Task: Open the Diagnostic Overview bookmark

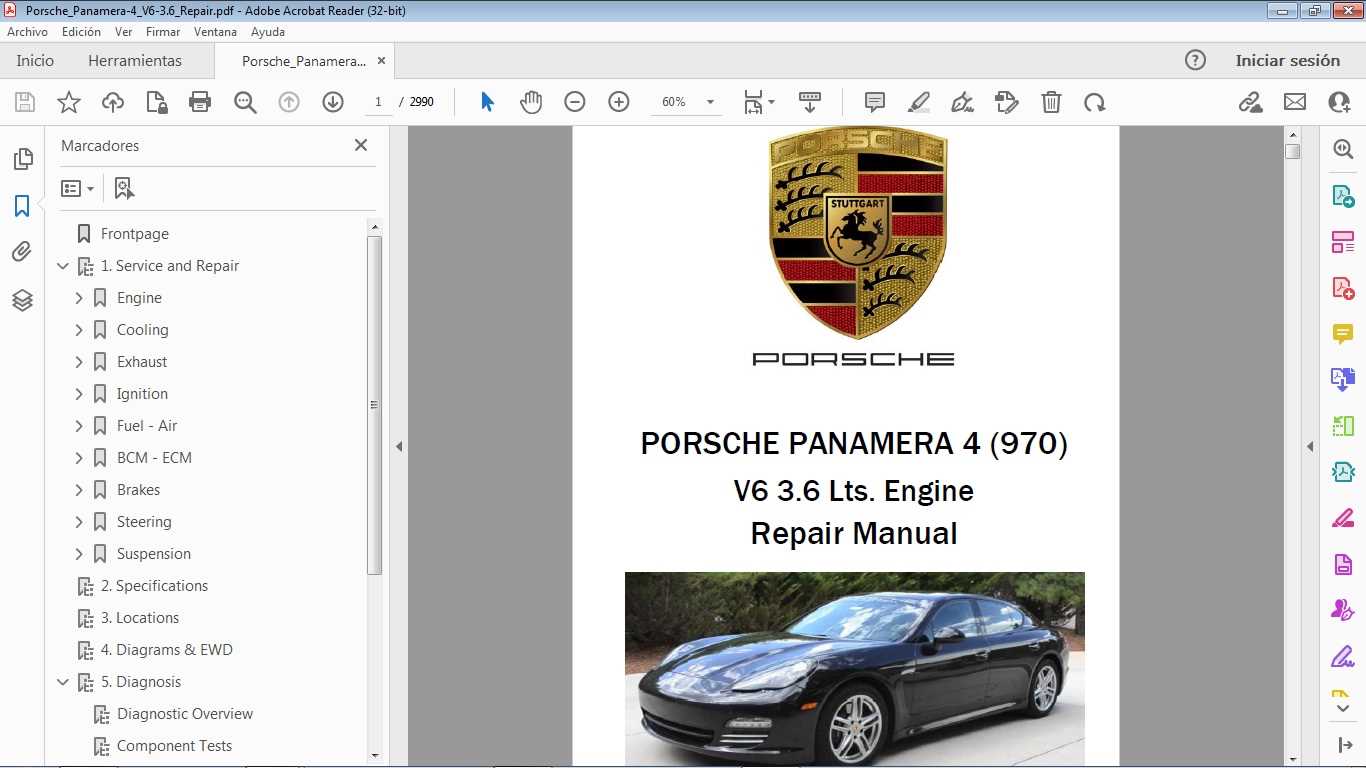Action: (185, 714)
